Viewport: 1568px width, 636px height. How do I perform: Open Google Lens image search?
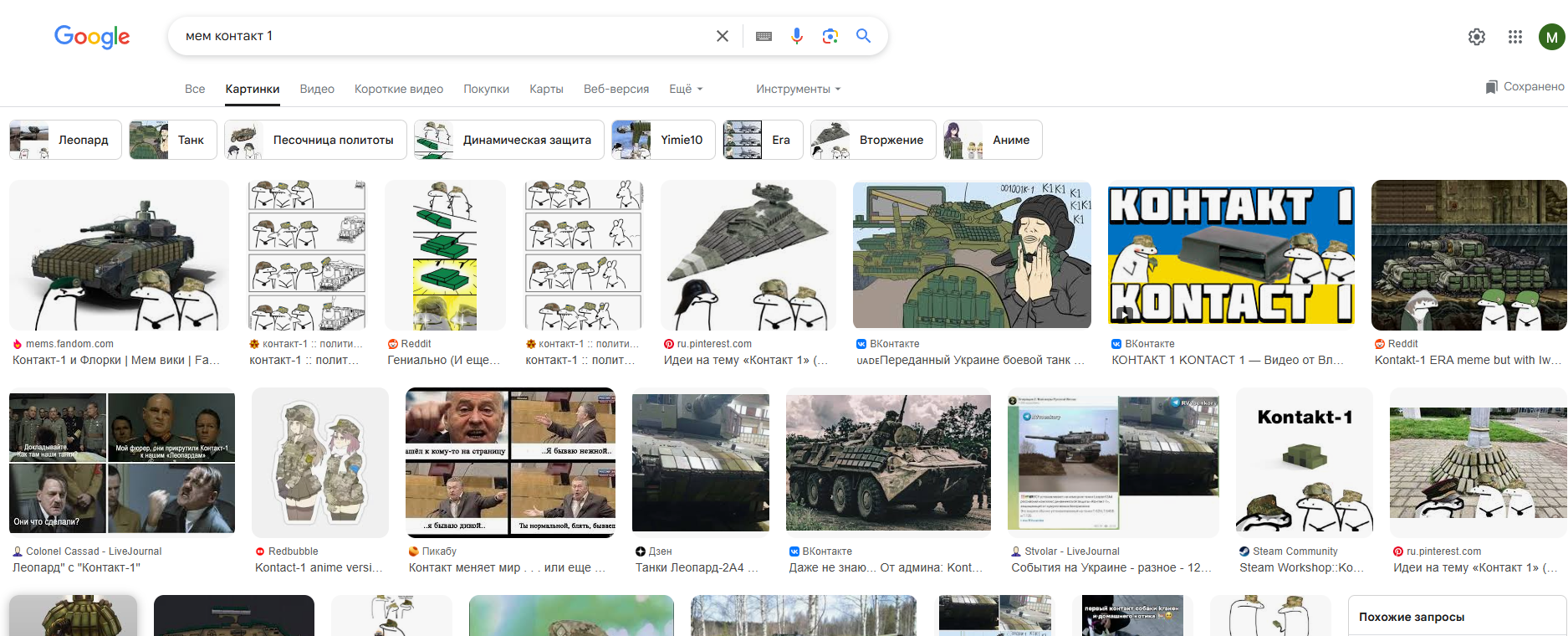pos(830,36)
